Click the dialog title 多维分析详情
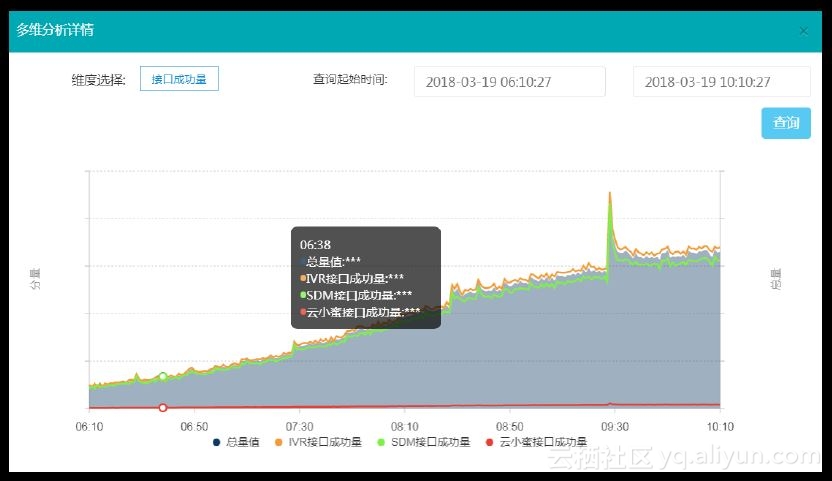The image size is (832, 481). [x=55, y=30]
